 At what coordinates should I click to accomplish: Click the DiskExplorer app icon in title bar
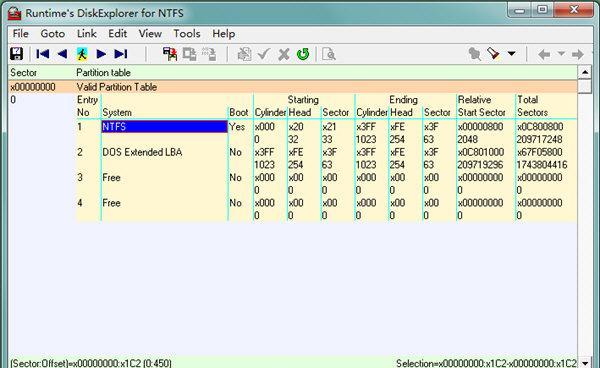point(15,13)
